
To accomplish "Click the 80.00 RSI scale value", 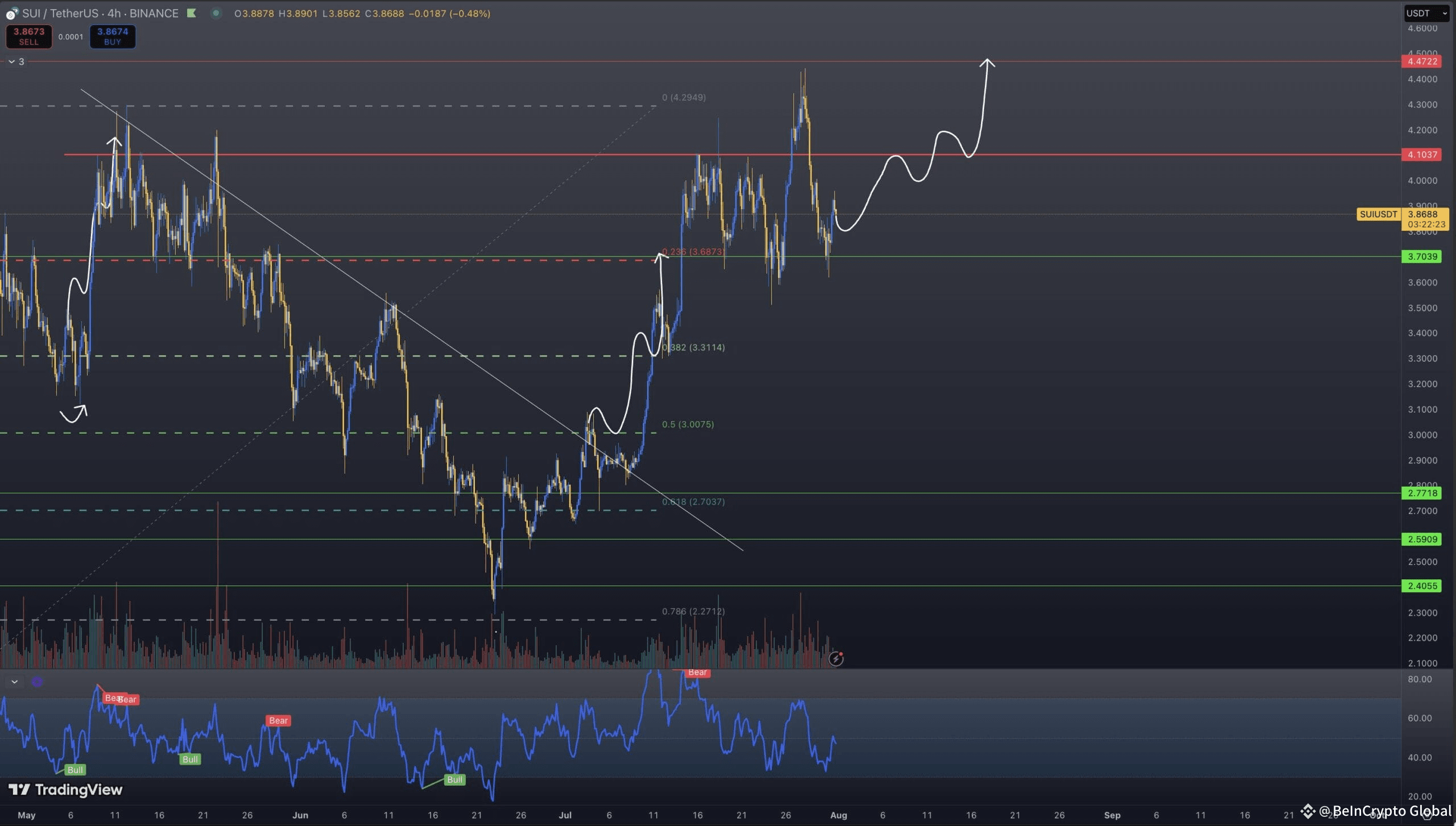I will coord(1420,679).
